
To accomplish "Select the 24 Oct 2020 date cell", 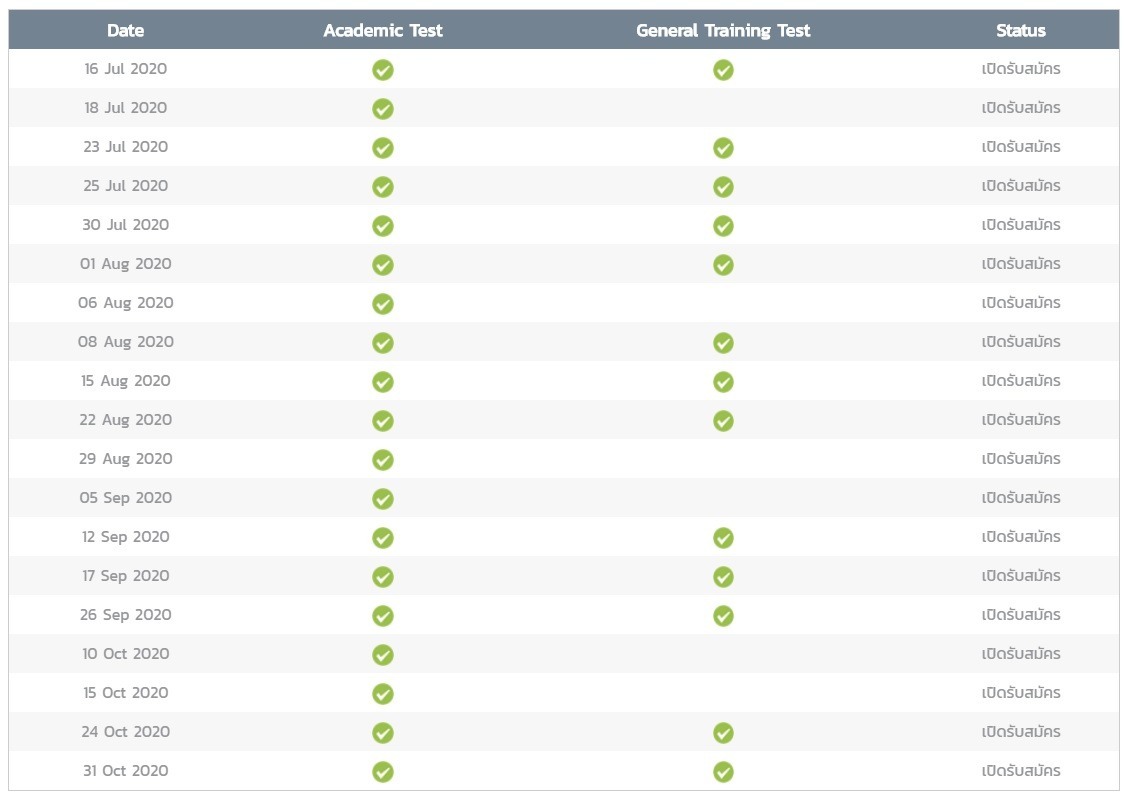I will [x=126, y=731].
